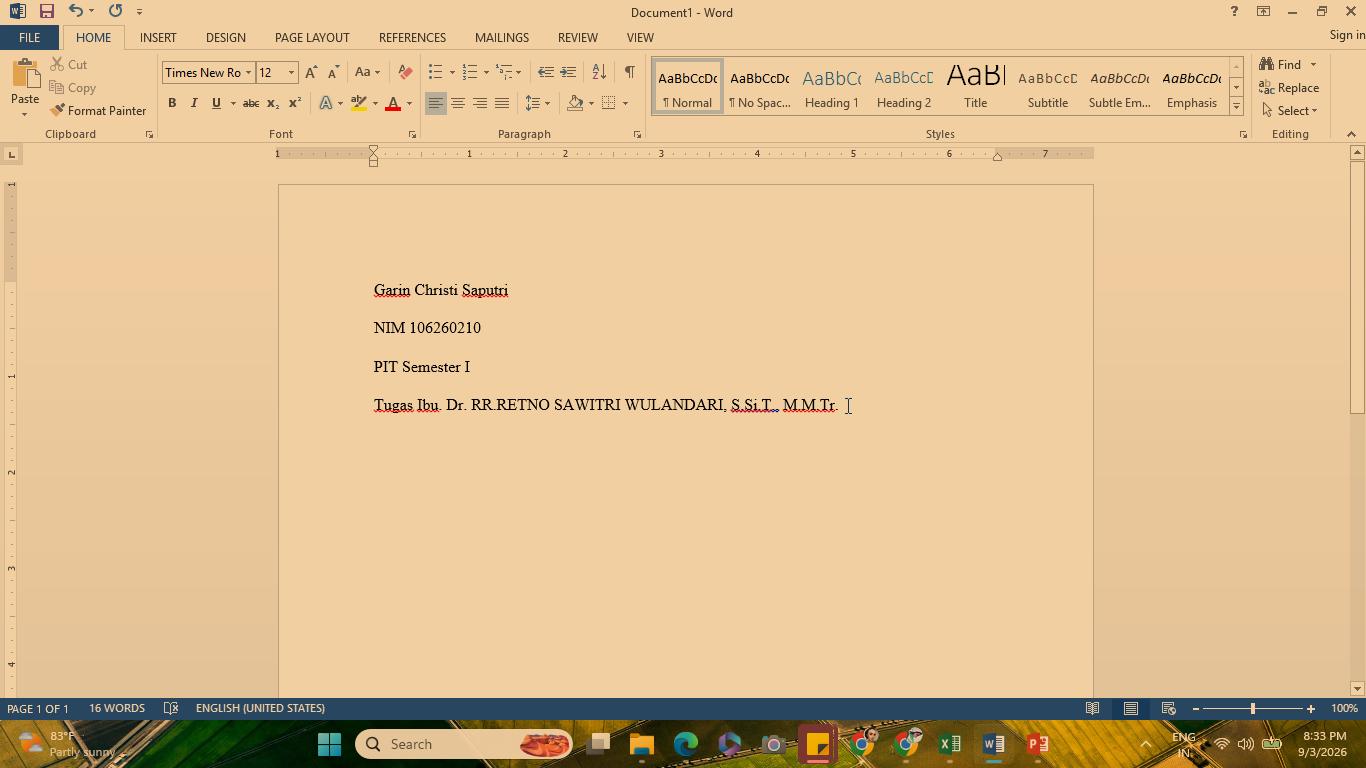Expand the Styles gallery More arrow
Image resolution: width=1366 pixels, height=768 pixels.
pos(1236,106)
